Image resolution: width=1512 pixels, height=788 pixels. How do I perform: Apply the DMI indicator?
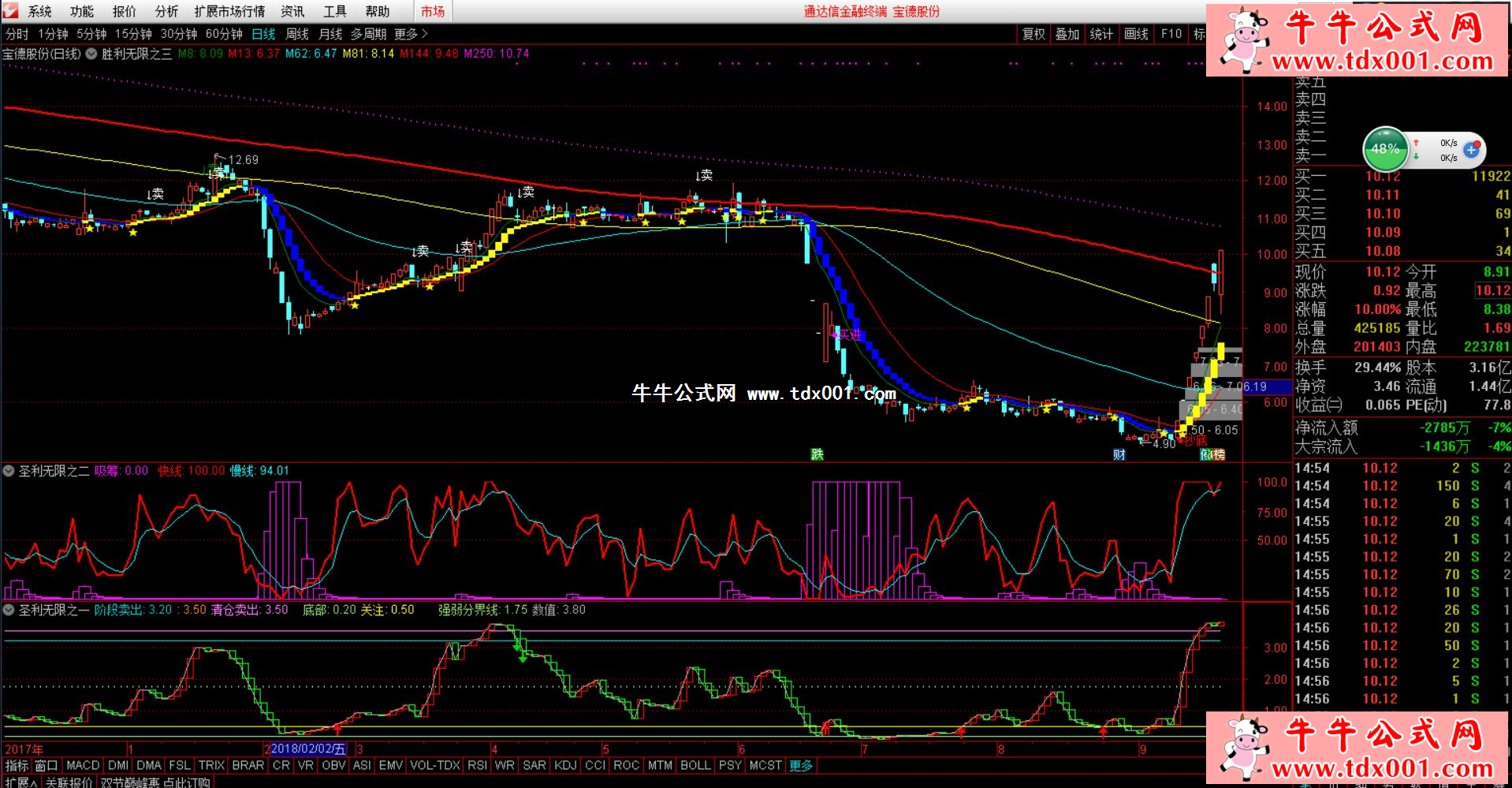coord(118,765)
